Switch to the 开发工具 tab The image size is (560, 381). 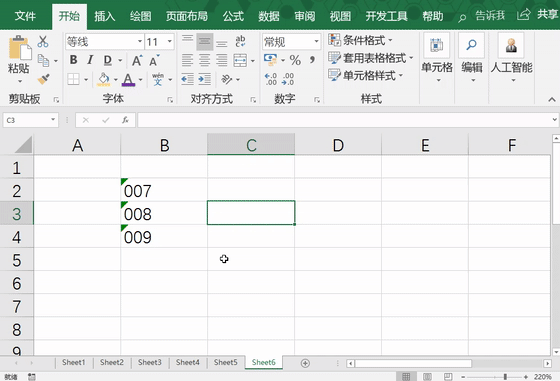386,16
